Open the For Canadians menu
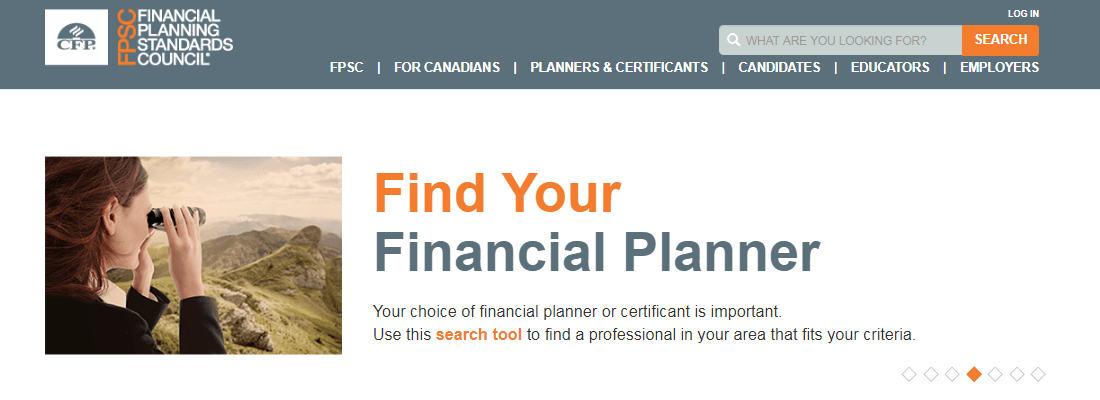The image size is (1100, 400). 447,67
